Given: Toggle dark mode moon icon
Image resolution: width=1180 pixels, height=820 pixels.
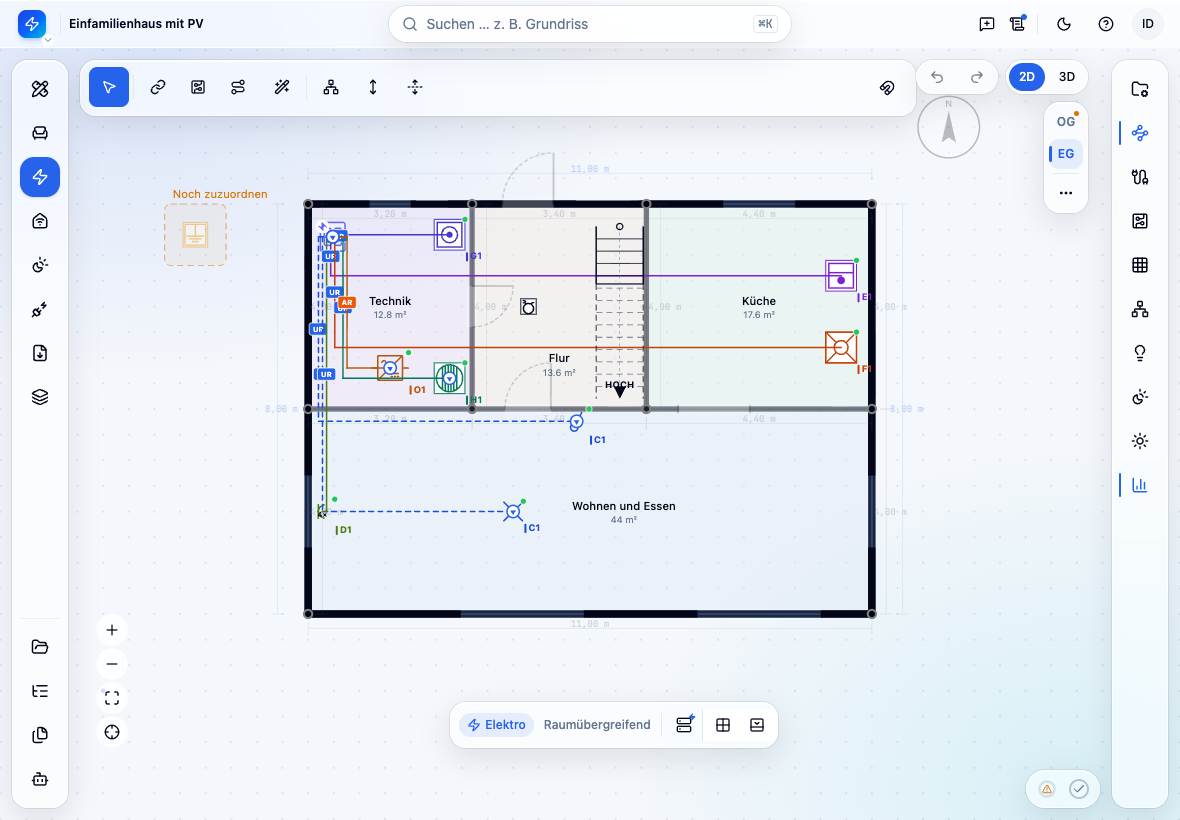Looking at the screenshot, I should [x=1064, y=24].
